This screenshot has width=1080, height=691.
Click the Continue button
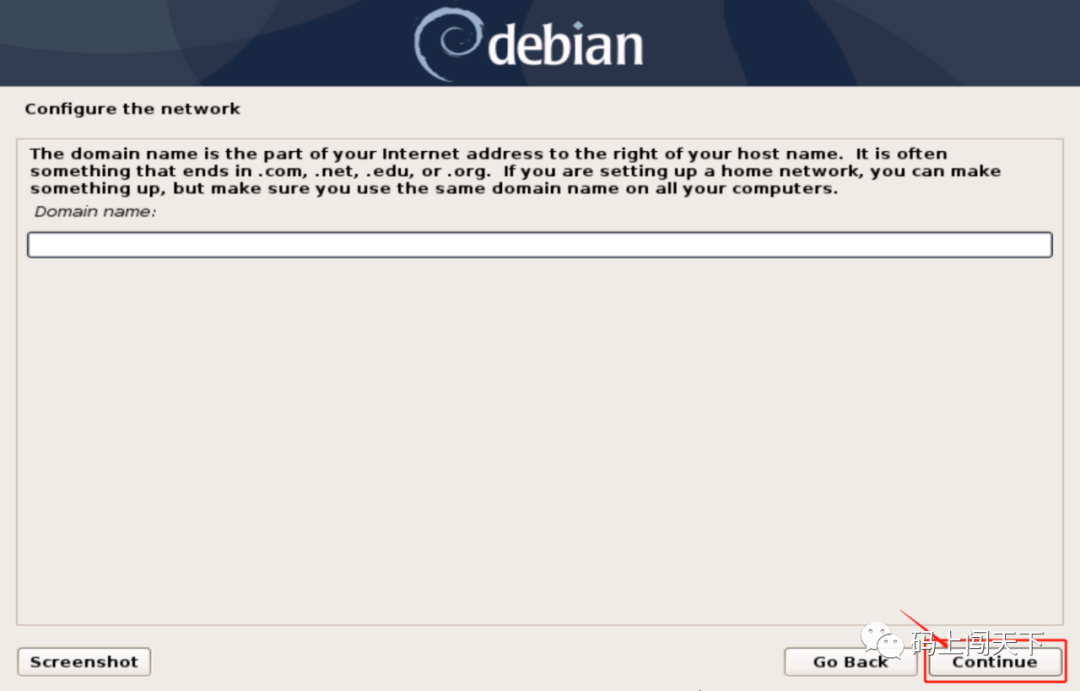coord(995,662)
